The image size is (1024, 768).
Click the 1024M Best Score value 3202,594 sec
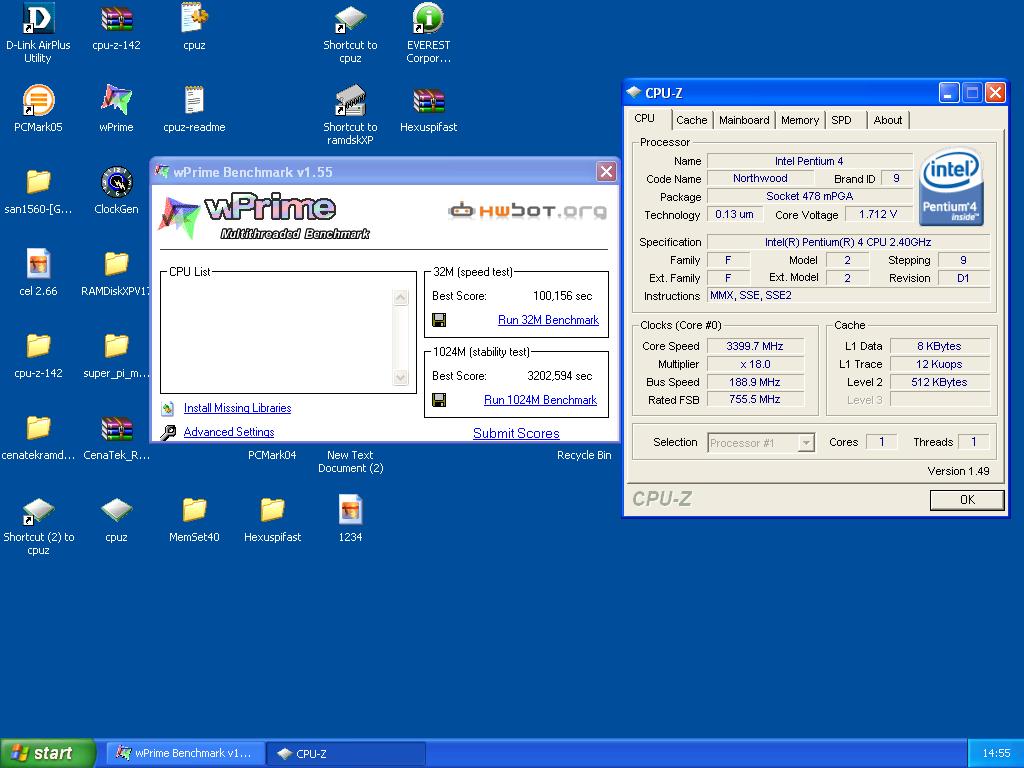(560, 376)
